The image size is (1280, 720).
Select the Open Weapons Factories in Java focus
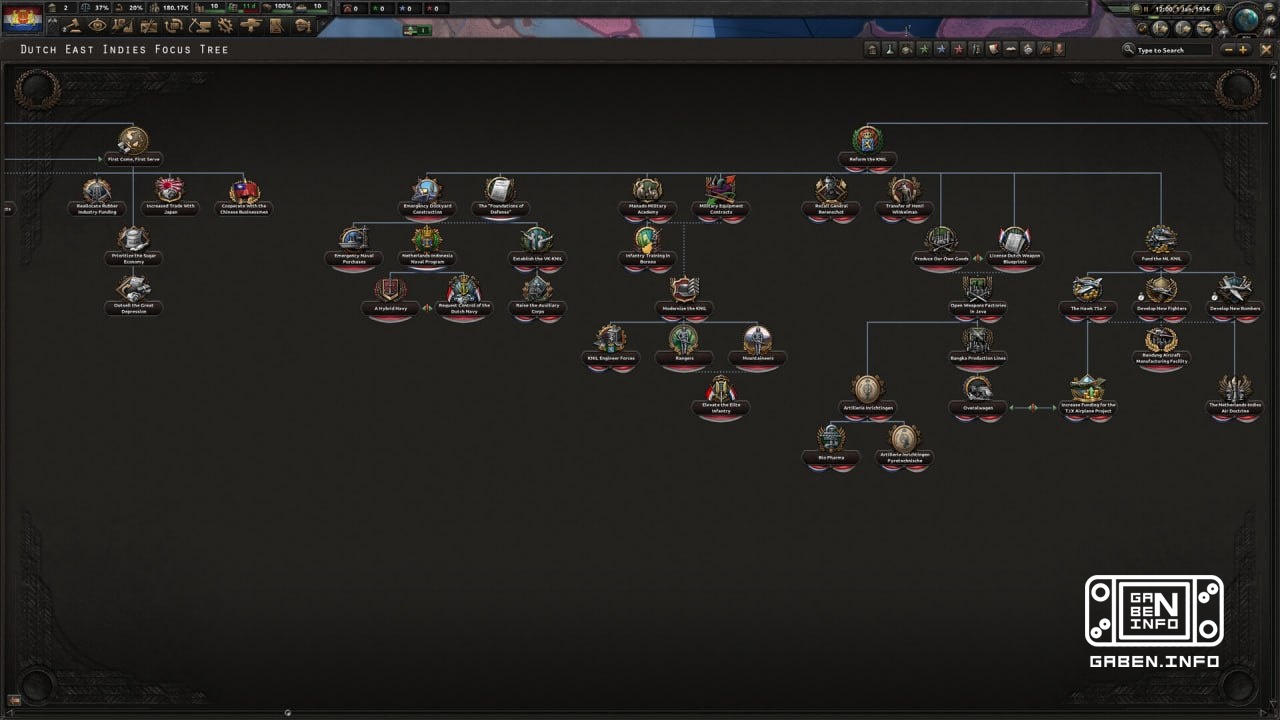(x=977, y=296)
